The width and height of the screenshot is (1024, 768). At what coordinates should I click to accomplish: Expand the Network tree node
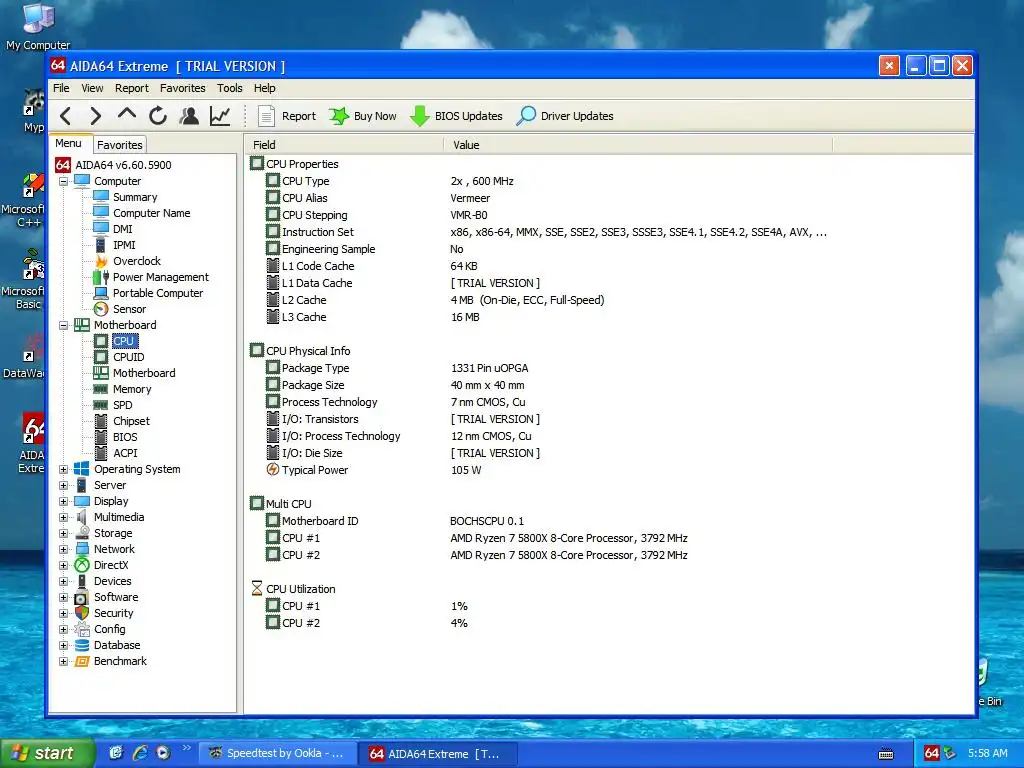[x=63, y=549]
